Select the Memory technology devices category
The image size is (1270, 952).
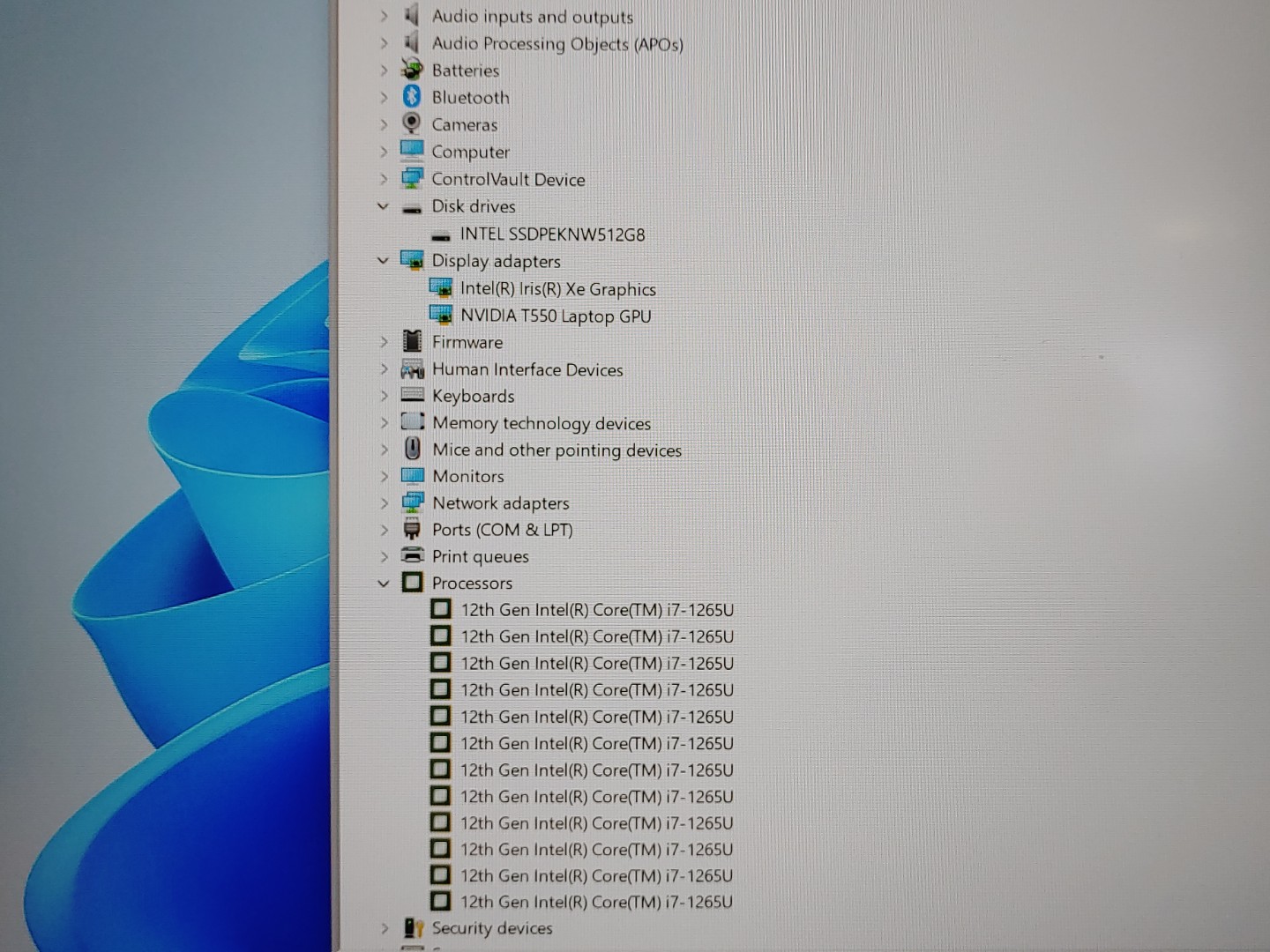(x=542, y=423)
